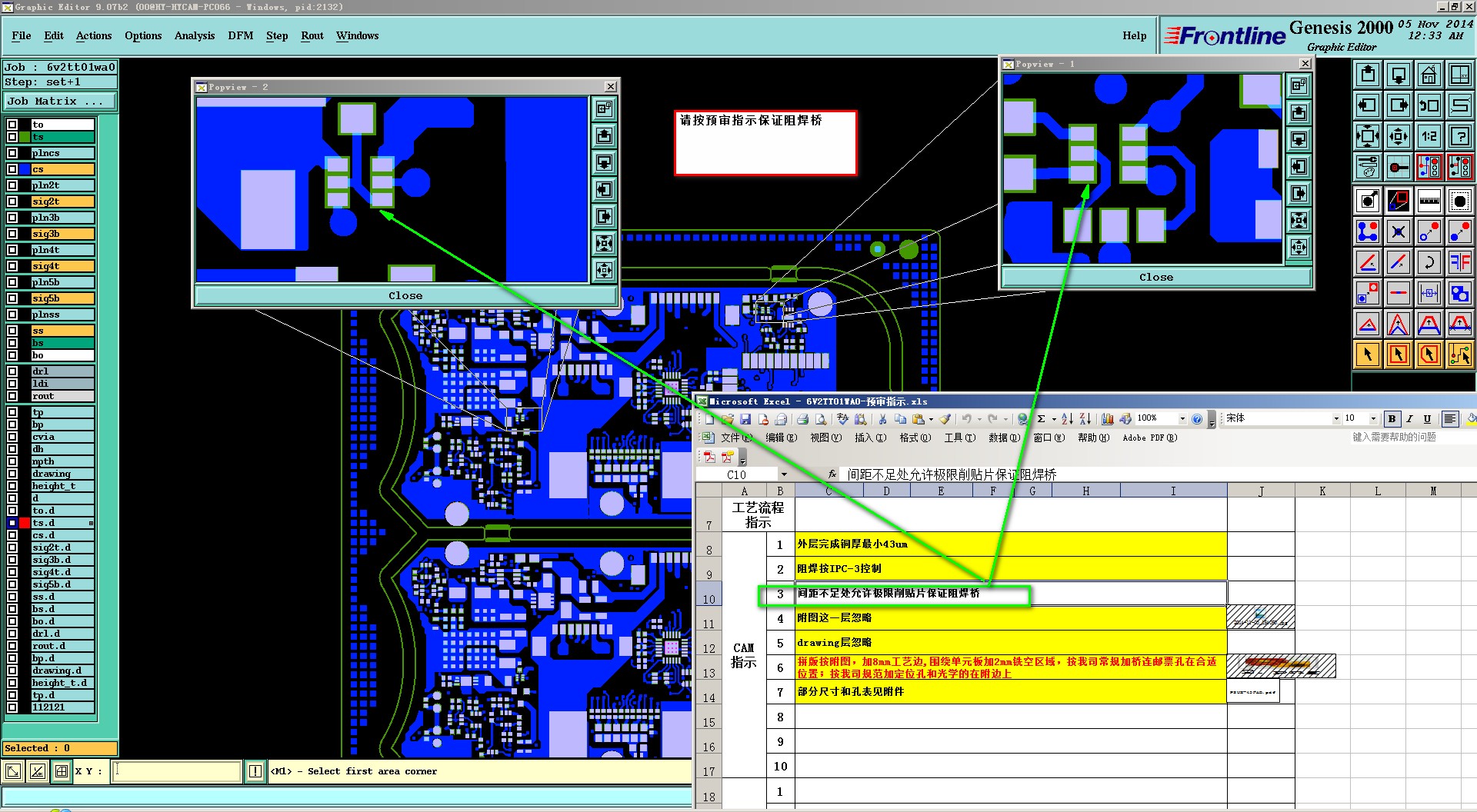Click Close button in Popview 1

click(x=1156, y=277)
